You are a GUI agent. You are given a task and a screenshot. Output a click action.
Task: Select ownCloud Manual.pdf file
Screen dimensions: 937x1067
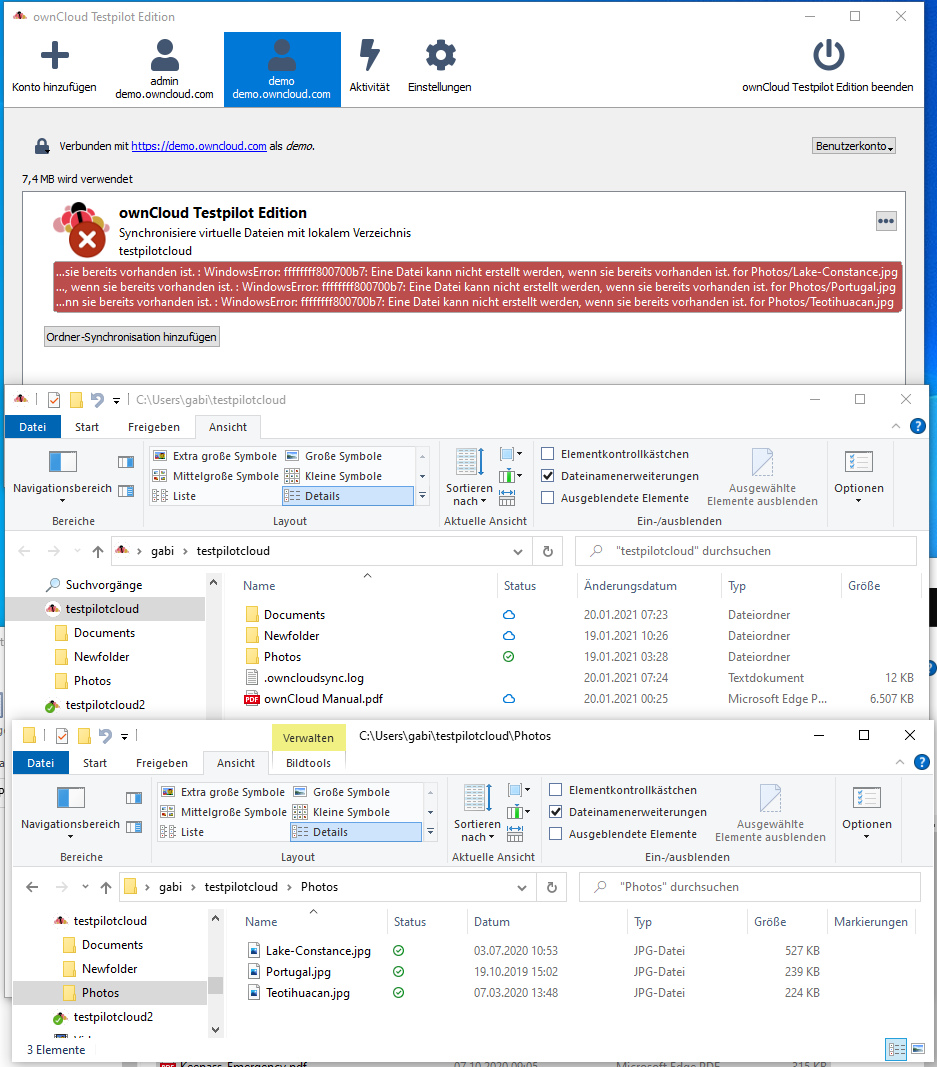coord(323,699)
